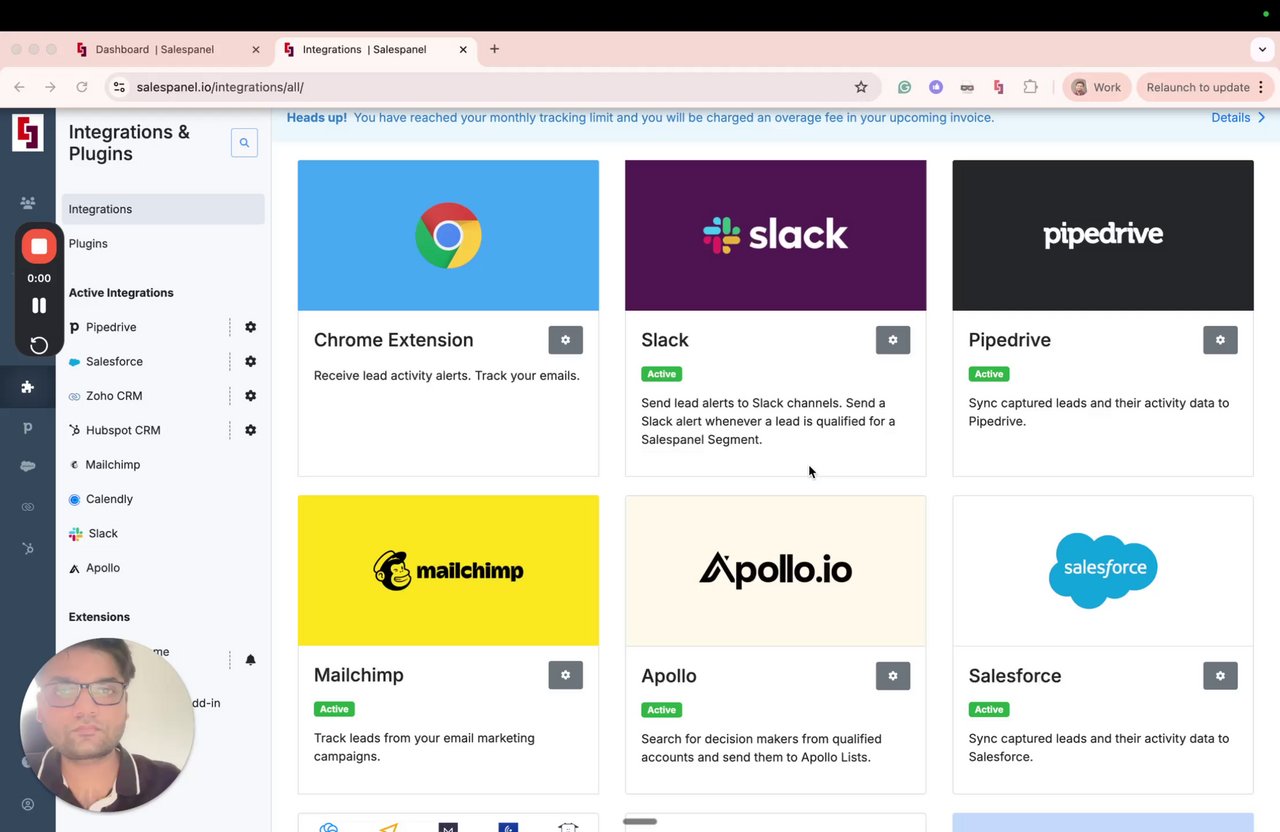The height and width of the screenshot is (832, 1280).
Task: Open the Apollo card settings gear
Action: point(893,675)
